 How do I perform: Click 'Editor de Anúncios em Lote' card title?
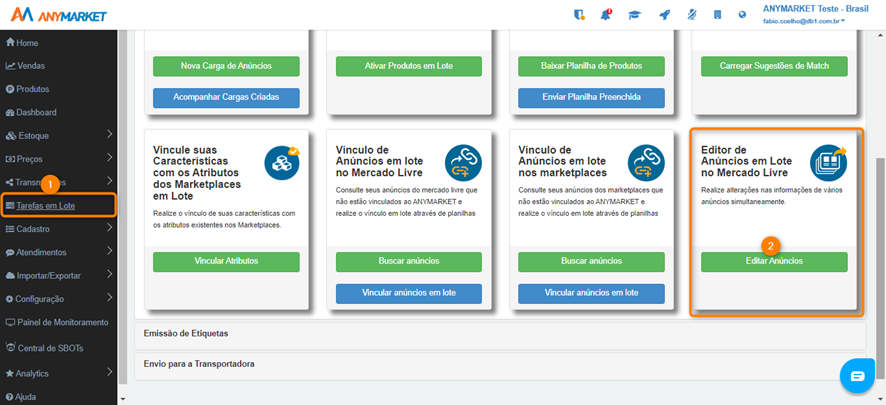click(746, 162)
